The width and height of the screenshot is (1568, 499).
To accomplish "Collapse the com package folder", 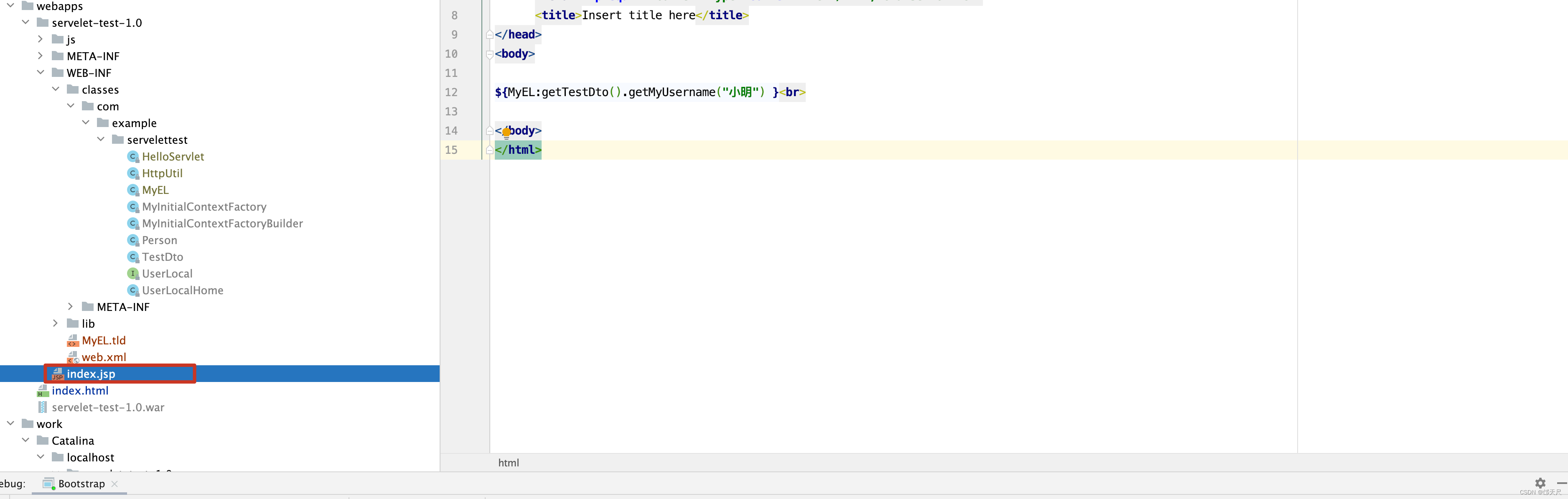I will [71, 107].
